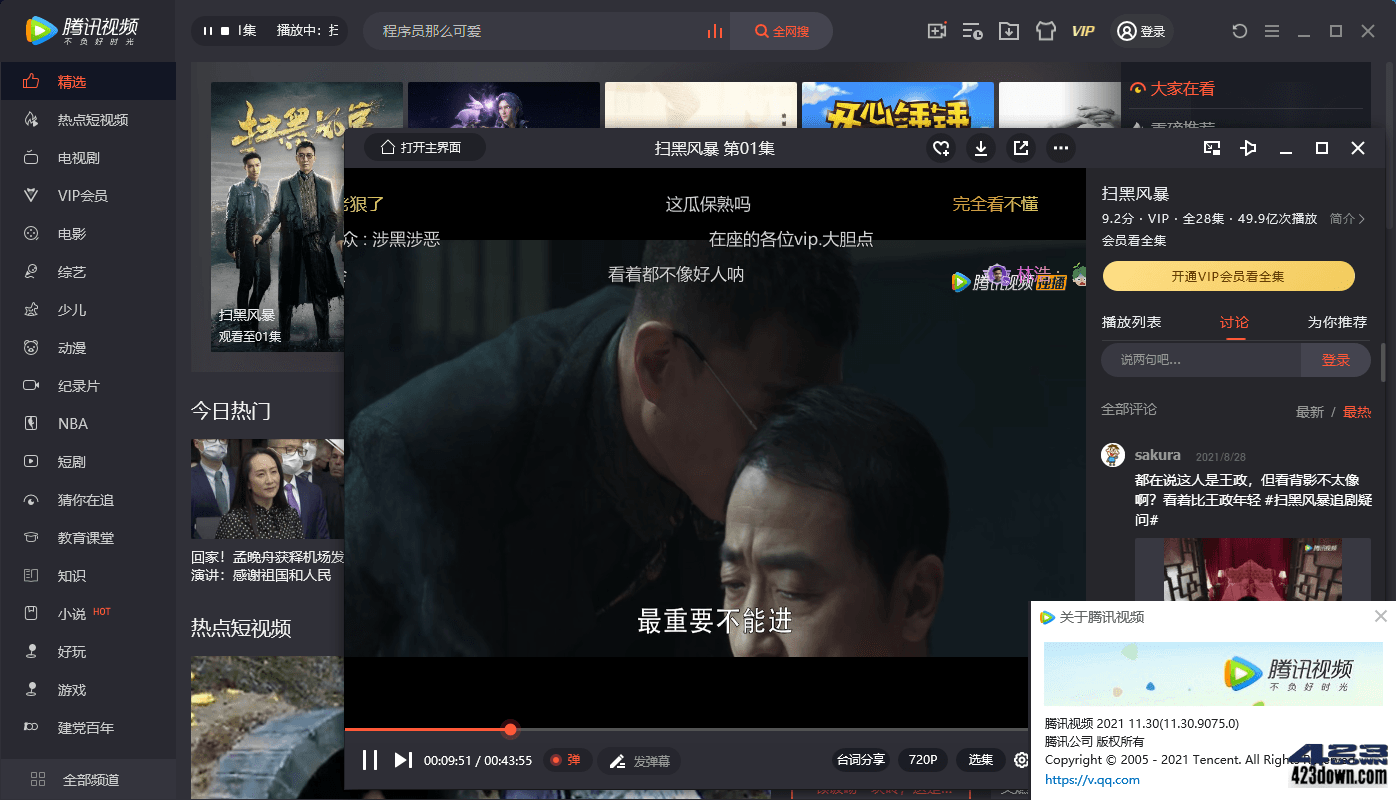Click 开通VIP会员看全集 button
Image resolution: width=1396 pixels, height=800 pixels.
tap(1228, 276)
